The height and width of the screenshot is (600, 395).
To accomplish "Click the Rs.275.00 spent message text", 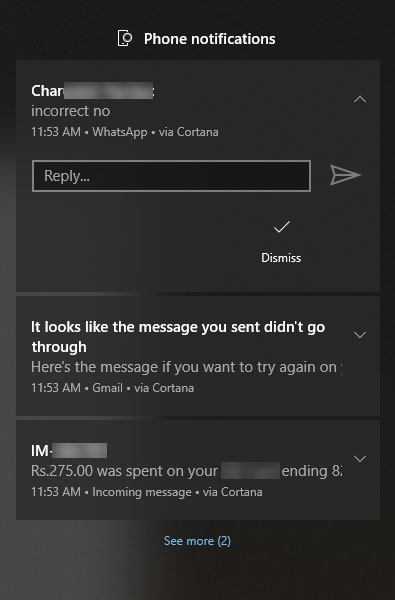I will [186, 471].
